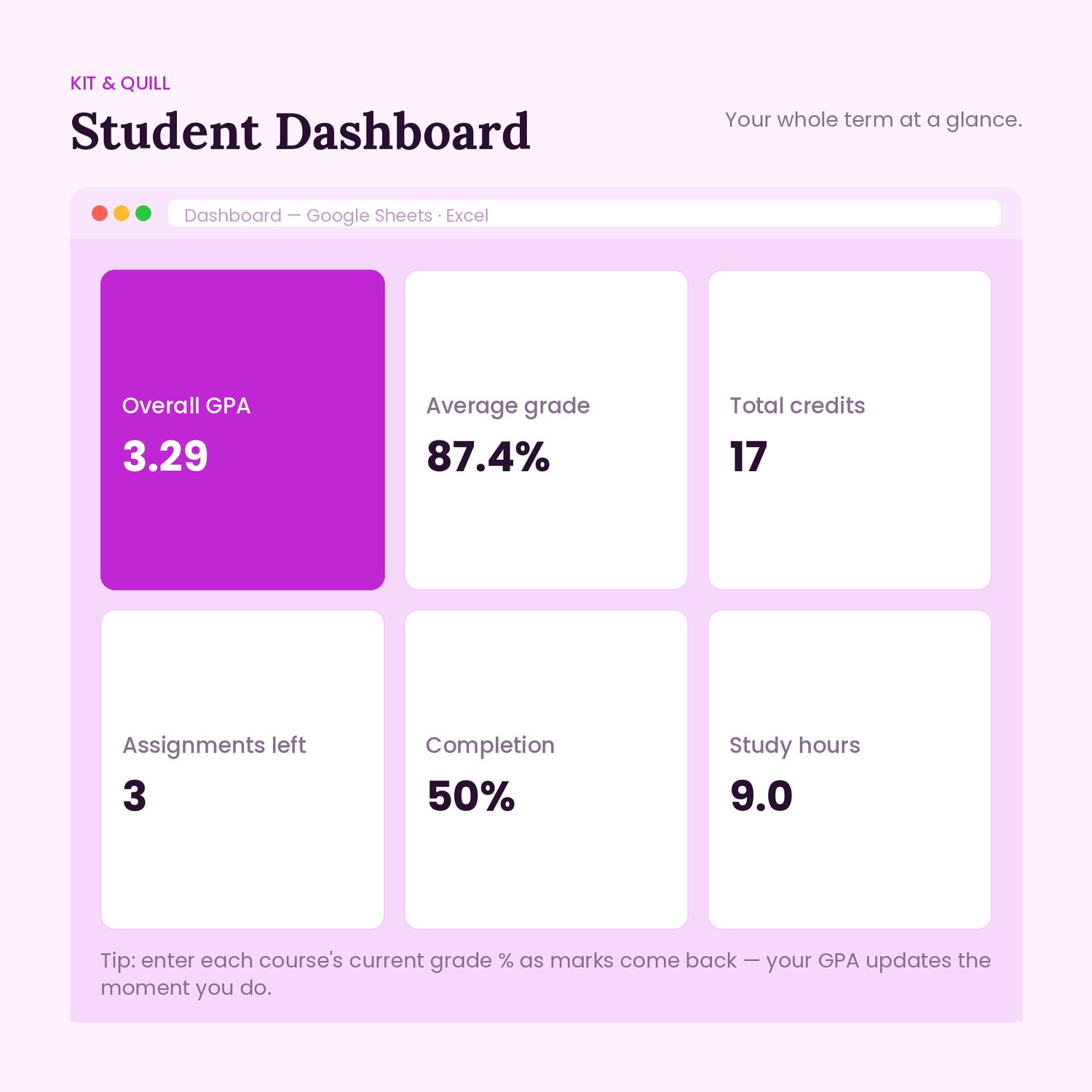Select the Total credits card
Viewport: 1092px width, 1092px height.
point(850,430)
